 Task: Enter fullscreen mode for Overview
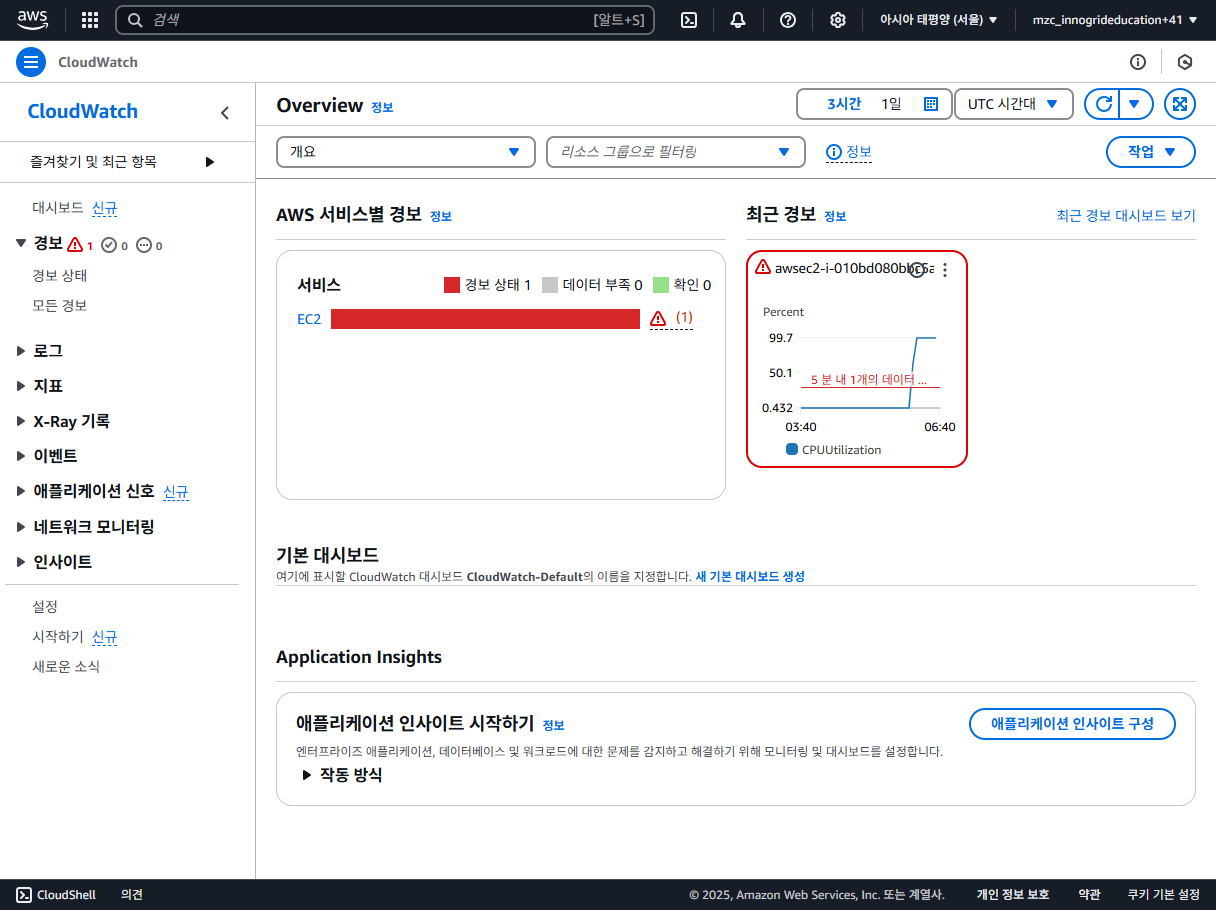pos(1180,104)
